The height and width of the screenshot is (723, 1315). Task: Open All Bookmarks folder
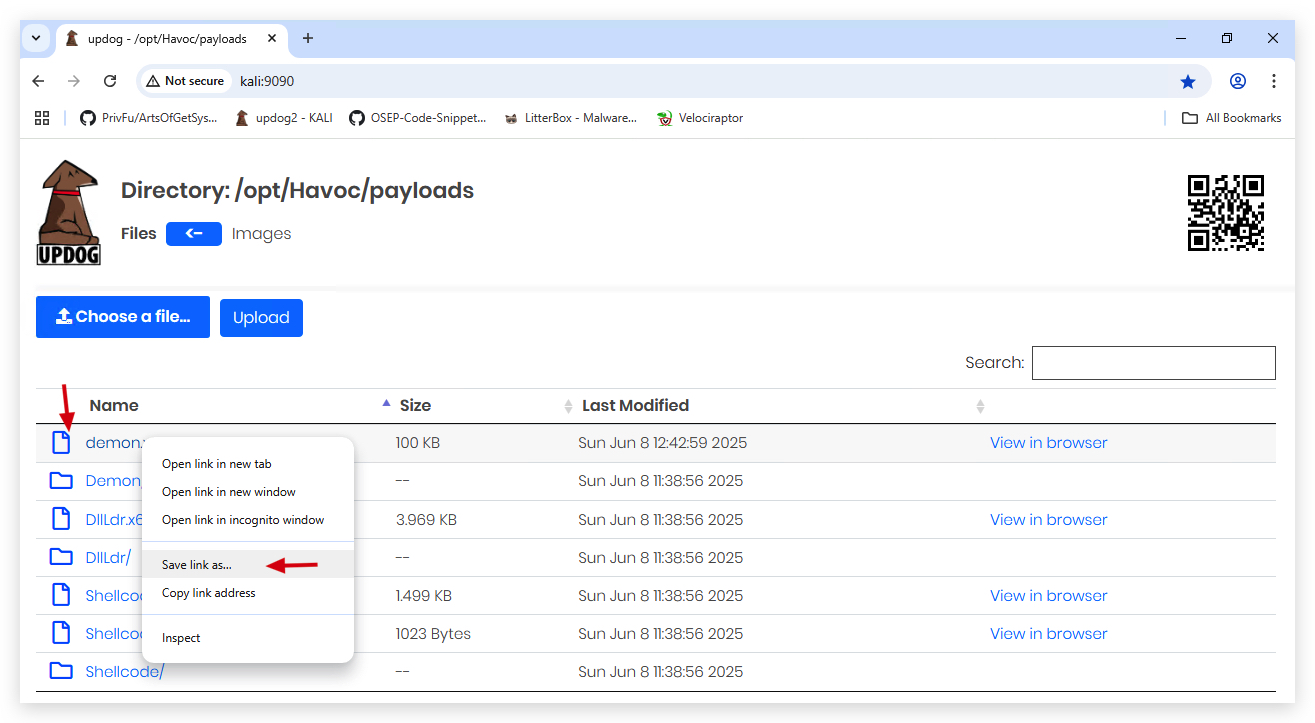[1231, 118]
